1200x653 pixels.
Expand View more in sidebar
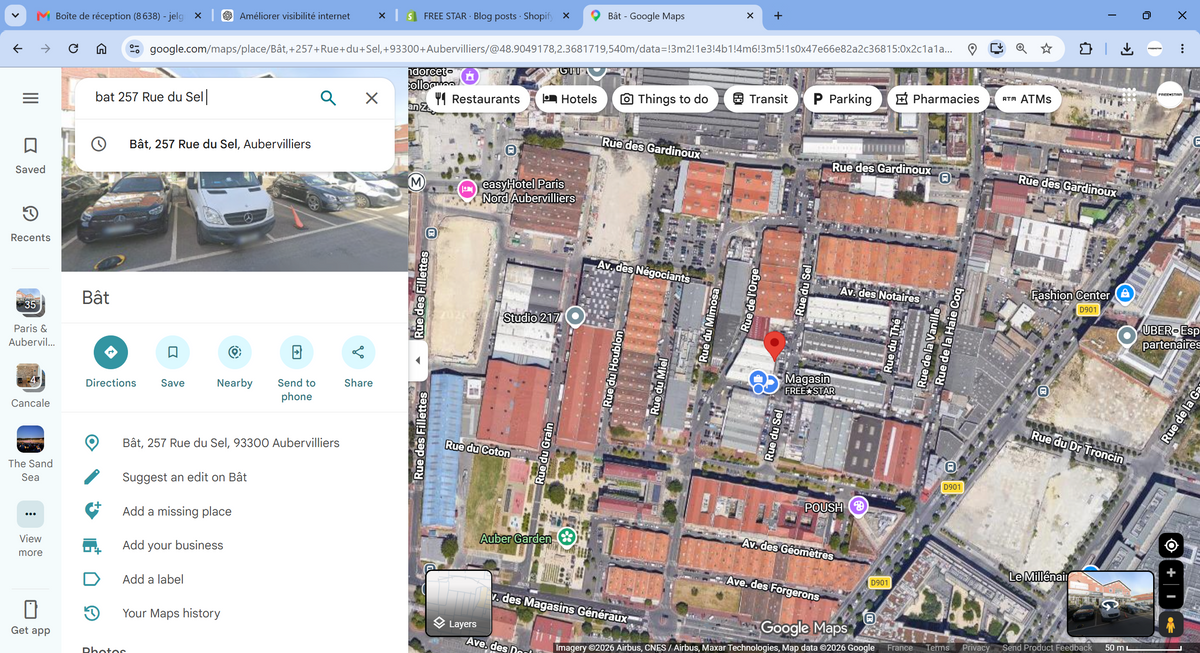[30, 530]
